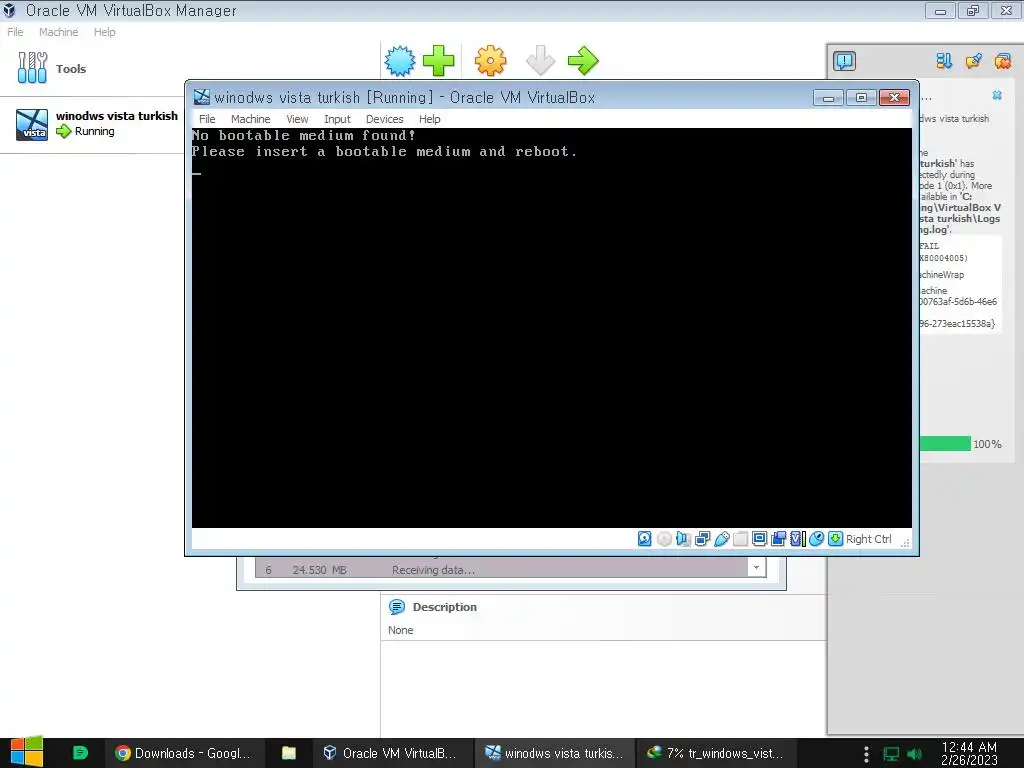
Task: Minimize the VirtualBox Manager window
Action: pyautogui.click(x=940, y=10)
